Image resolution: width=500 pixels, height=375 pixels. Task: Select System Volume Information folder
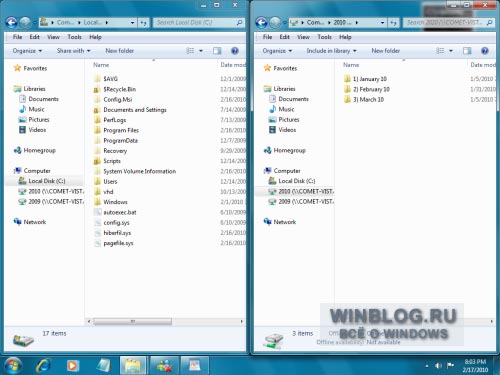[x=135, y=171]
